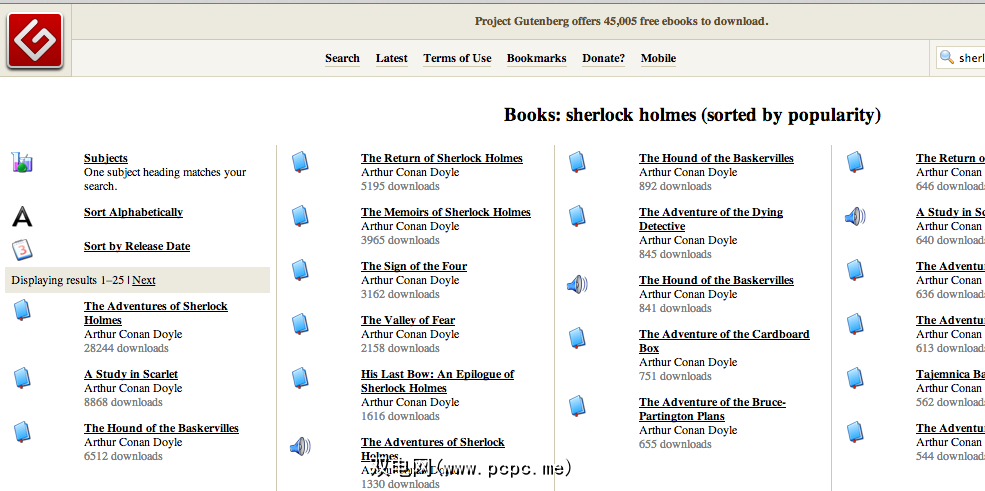This screenshot has height=491, width=985.
Task: Click into the search field containing sherlock
Action: point(961,58)
